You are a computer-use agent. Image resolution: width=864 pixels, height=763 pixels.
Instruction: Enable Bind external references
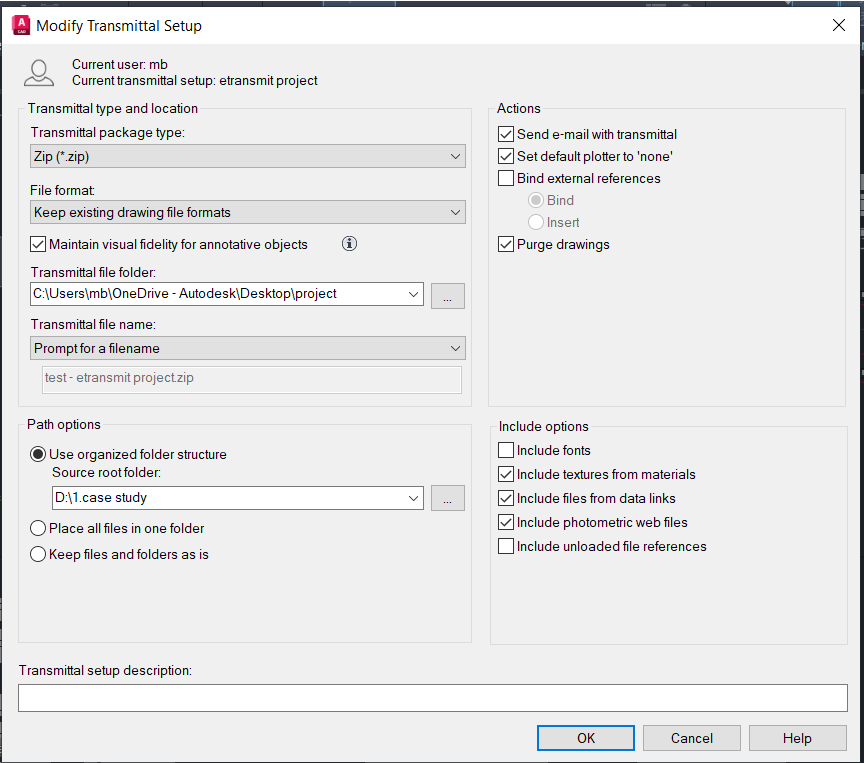pos(506,178)
